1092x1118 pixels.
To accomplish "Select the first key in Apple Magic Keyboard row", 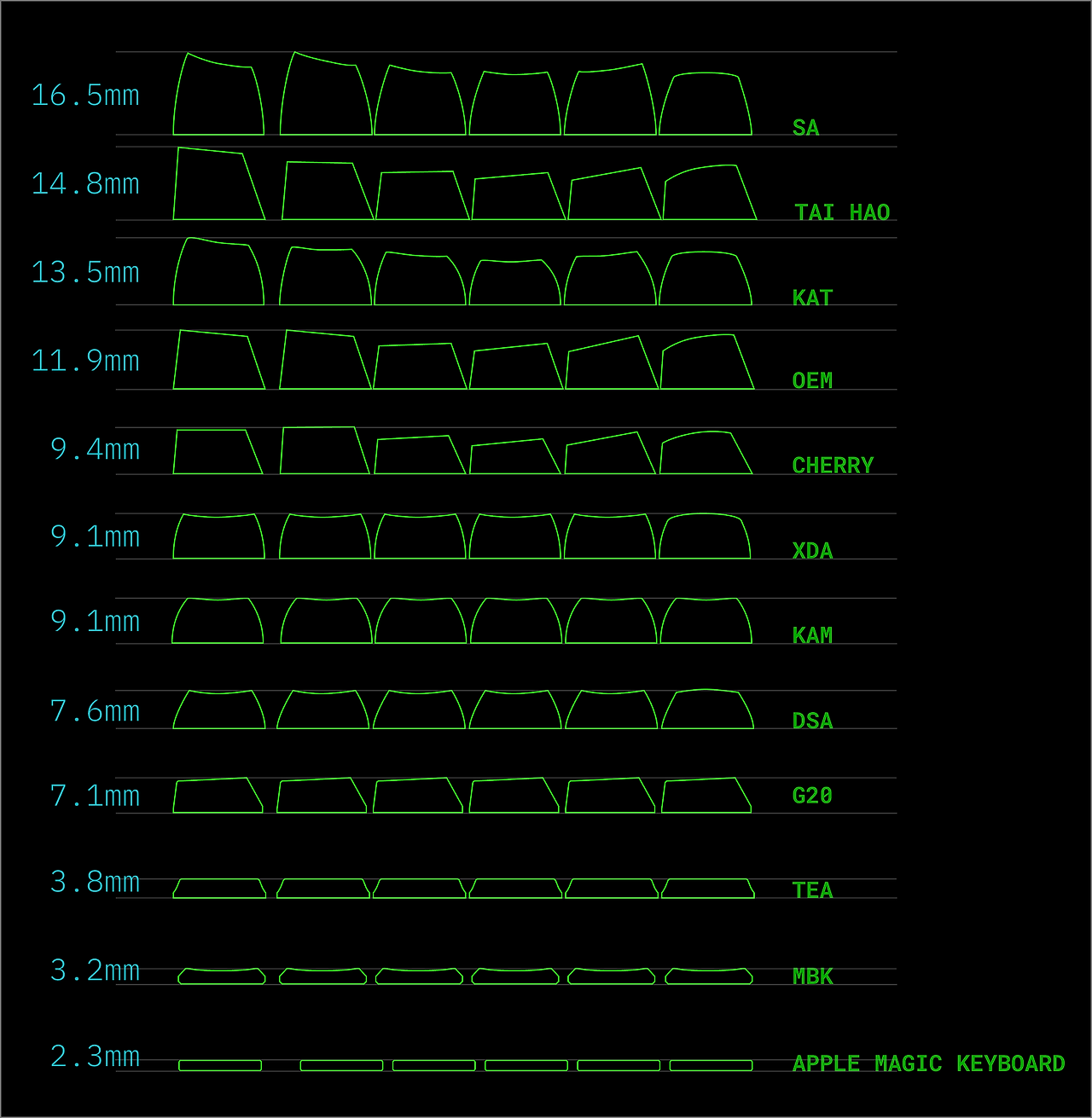I will tap(220, 1066).
